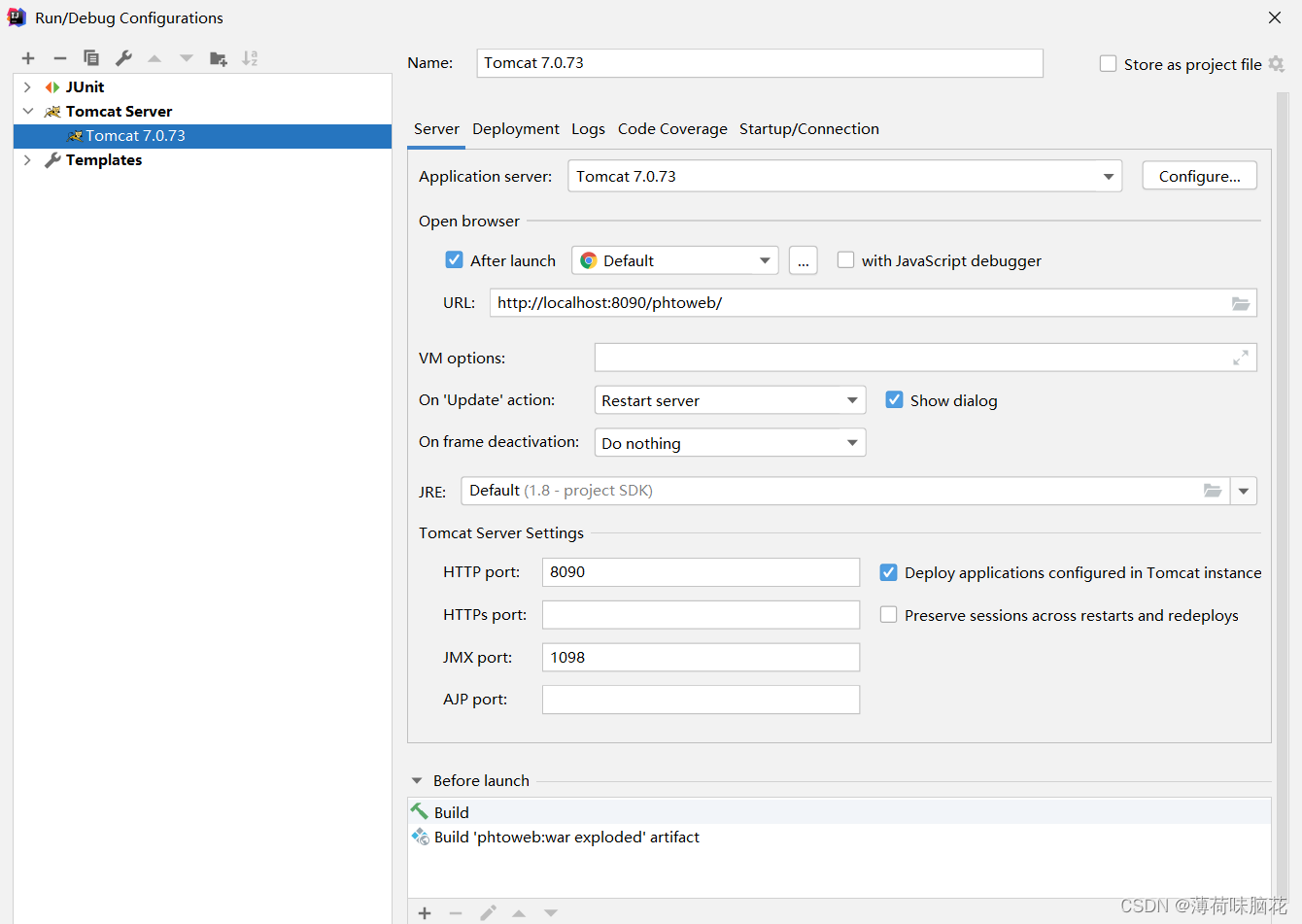Click the HTTPs port field
1302x924 pixels.
(701, 615)
